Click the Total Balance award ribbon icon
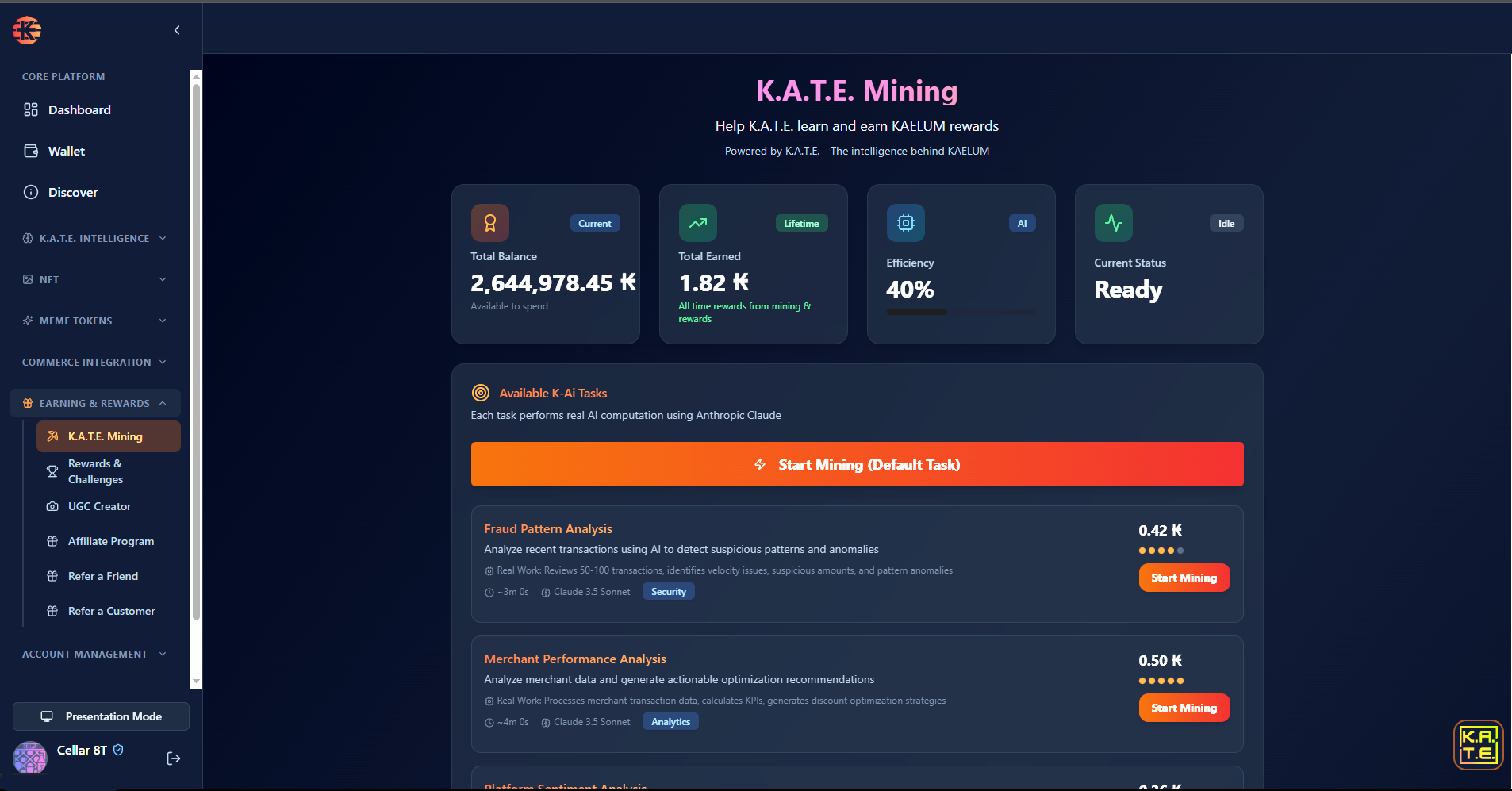1512x791 pixels. coord(490,223)
